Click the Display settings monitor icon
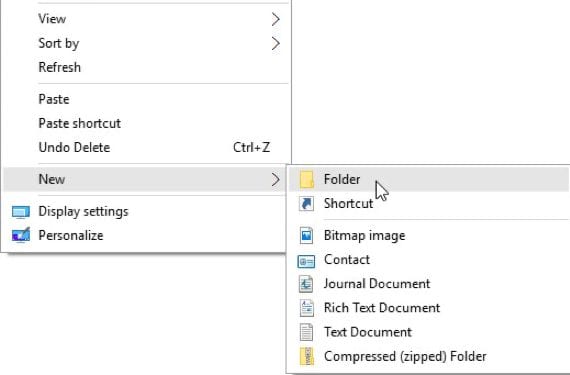 pyautogui.click(x=21, y=212)
